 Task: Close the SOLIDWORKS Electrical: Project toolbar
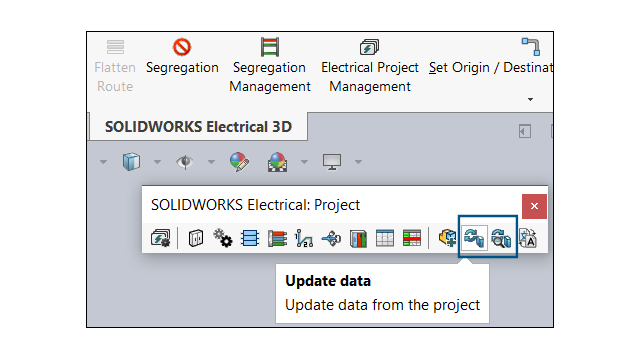click(x=534, y=206)
